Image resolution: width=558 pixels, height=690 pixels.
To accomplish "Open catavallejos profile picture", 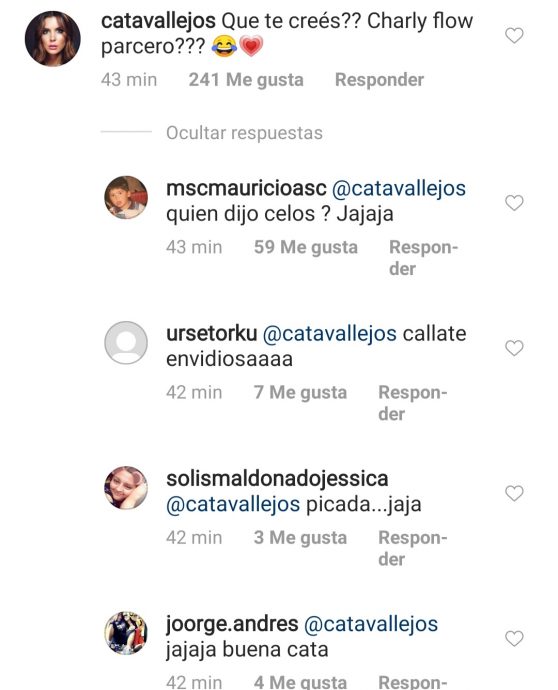I will 53,39.
